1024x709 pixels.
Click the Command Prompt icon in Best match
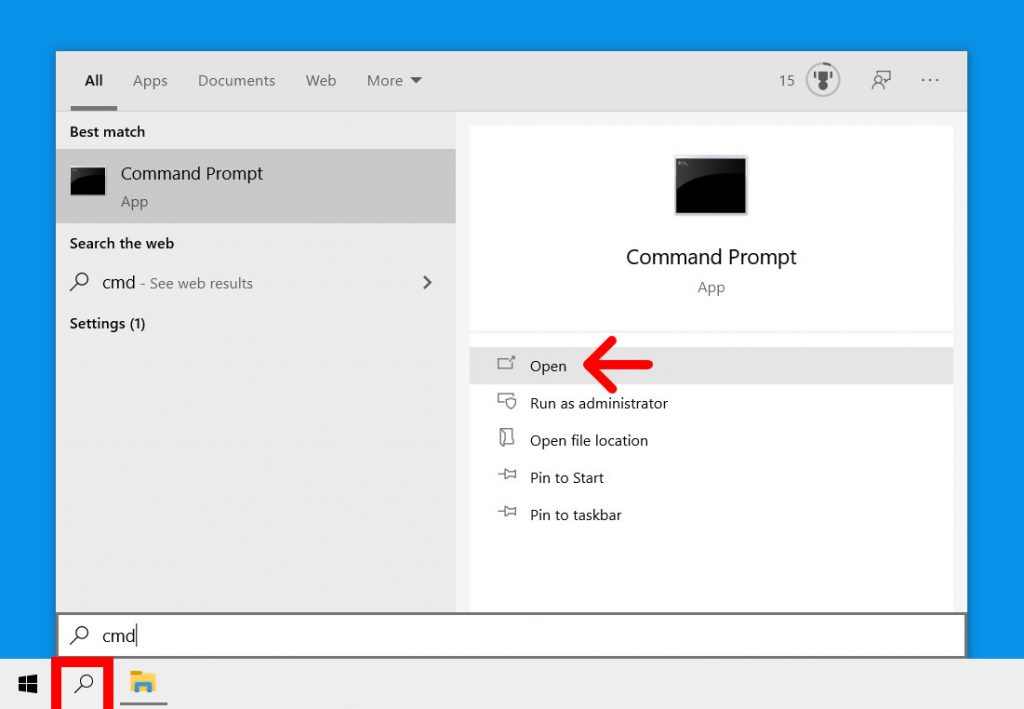point(88,181)
